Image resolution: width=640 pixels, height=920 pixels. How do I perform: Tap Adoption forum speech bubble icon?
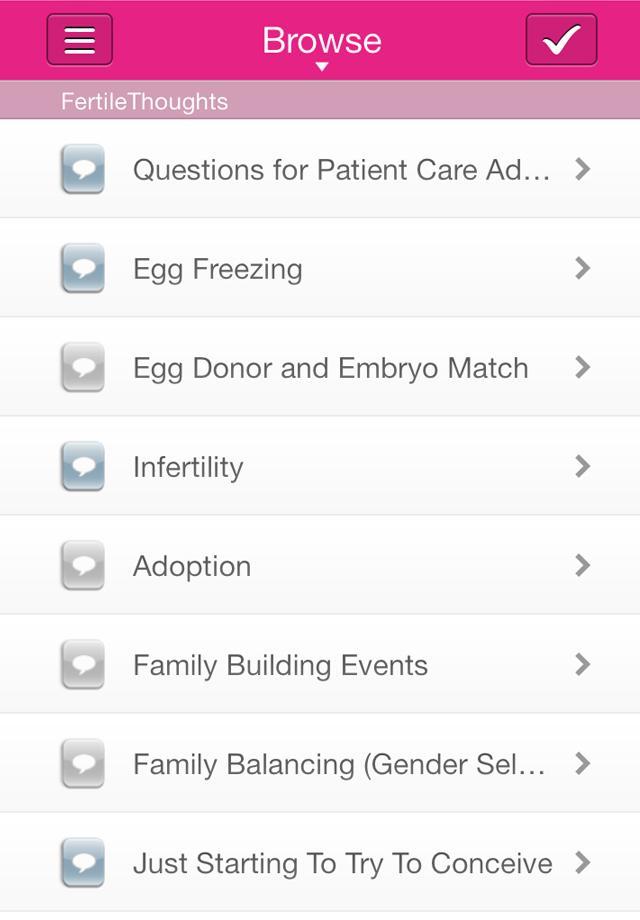(82, 566)
